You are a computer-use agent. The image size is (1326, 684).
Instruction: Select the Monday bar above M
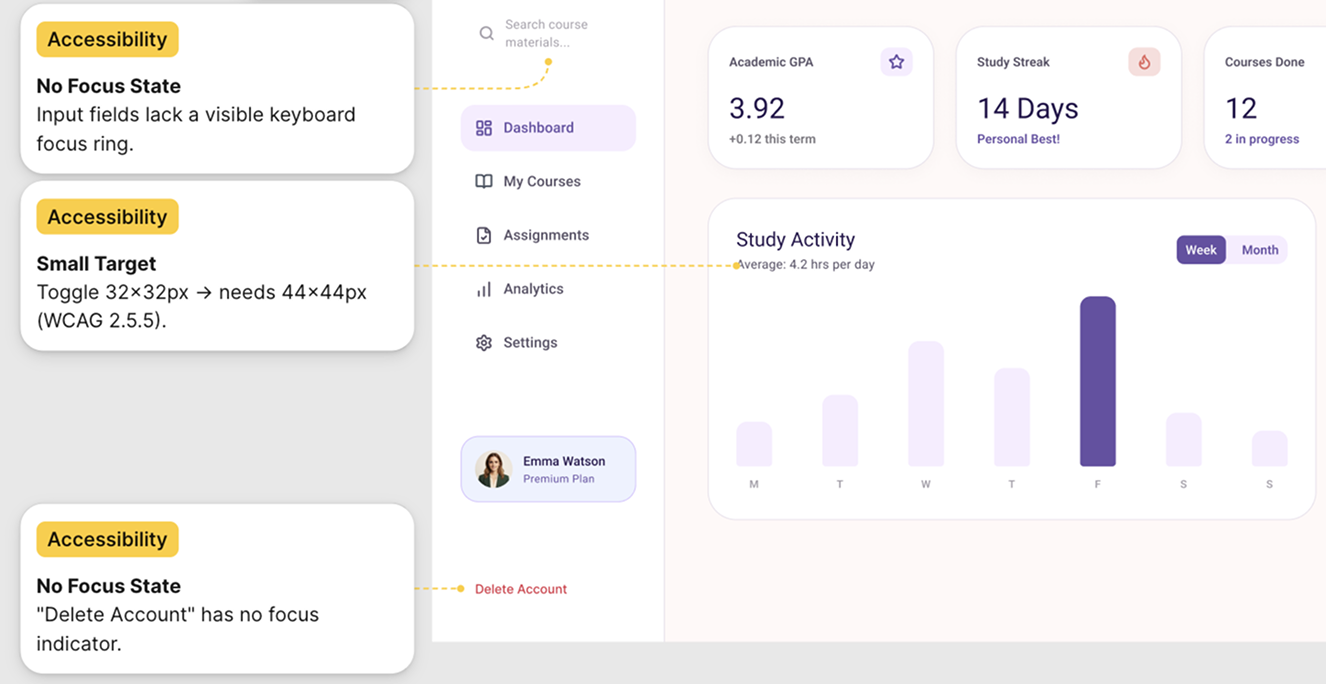[x=754, y=444]
